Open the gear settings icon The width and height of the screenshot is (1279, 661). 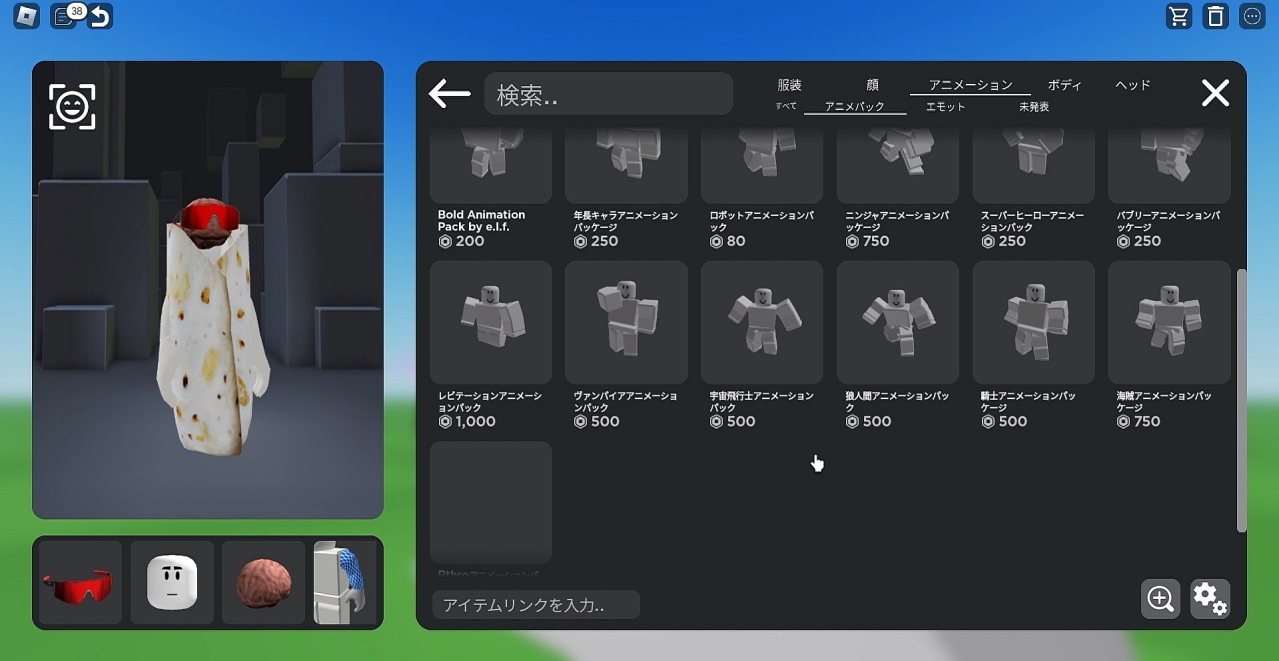click(1210, 599)
